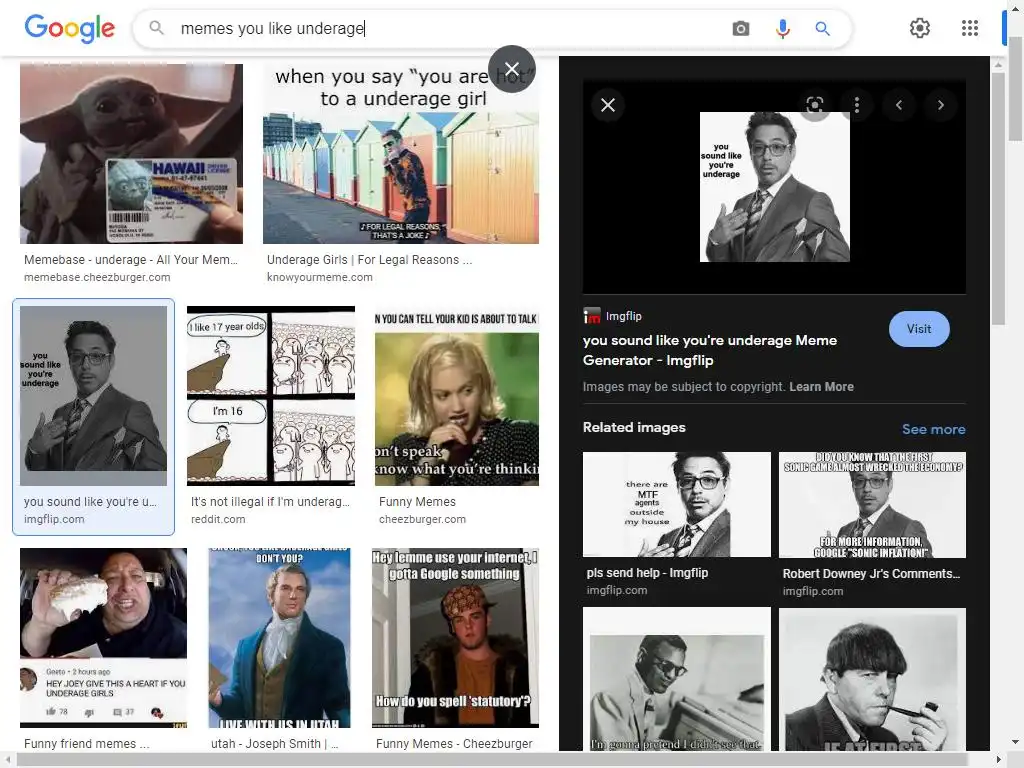Go to previous image arrow

pos(899,105)
